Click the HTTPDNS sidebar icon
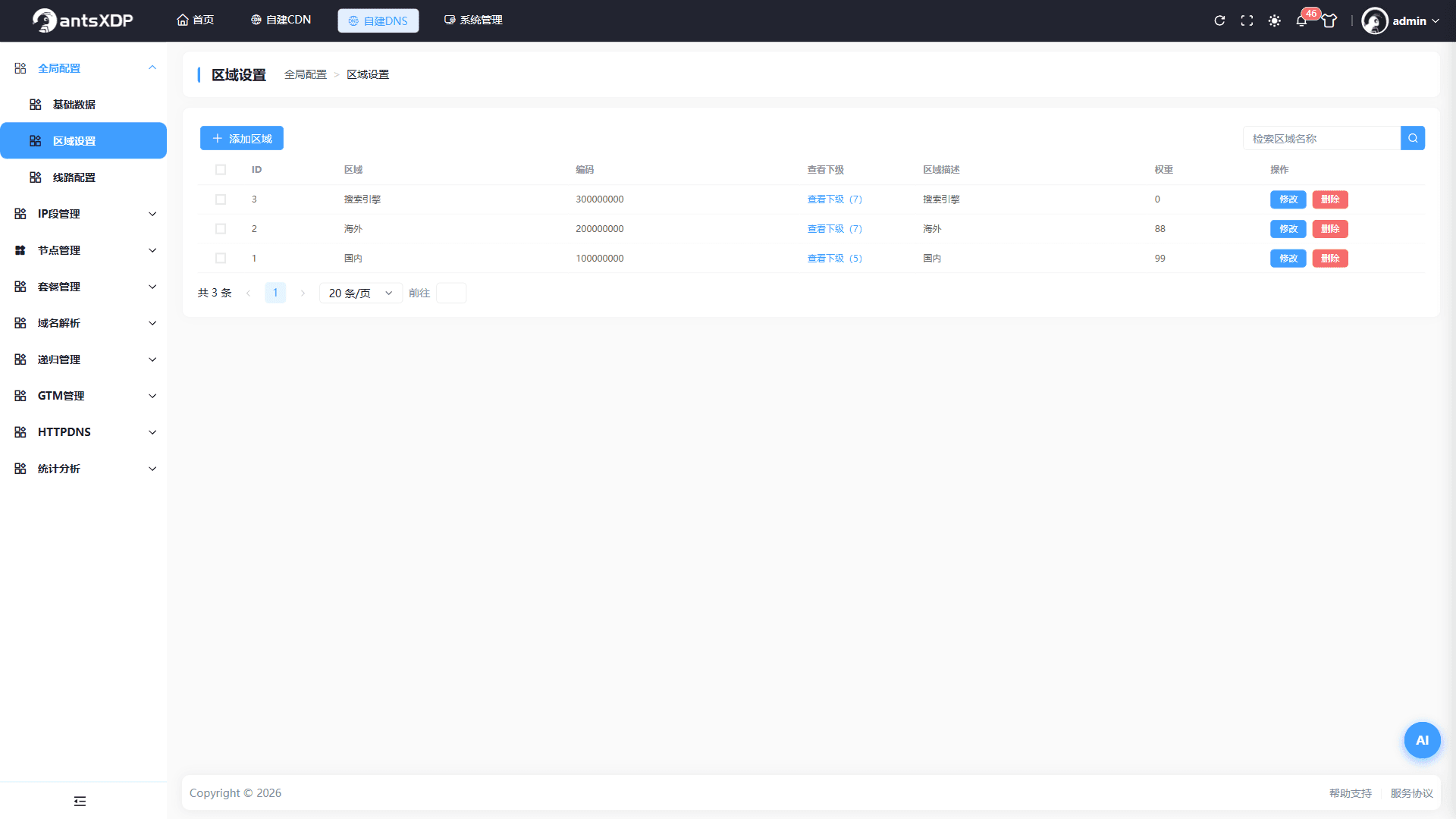Screen dimensions: 1456x819 tap(20, 432)
